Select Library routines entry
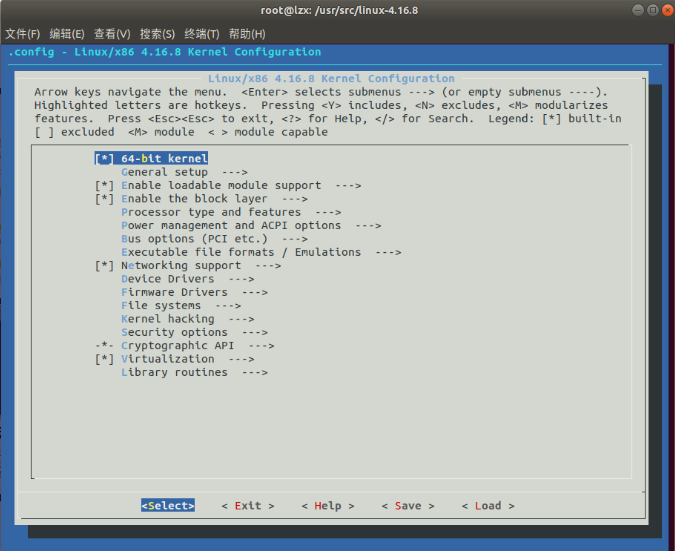The width and height of the screenshot is (675, 551). (174, 372)
